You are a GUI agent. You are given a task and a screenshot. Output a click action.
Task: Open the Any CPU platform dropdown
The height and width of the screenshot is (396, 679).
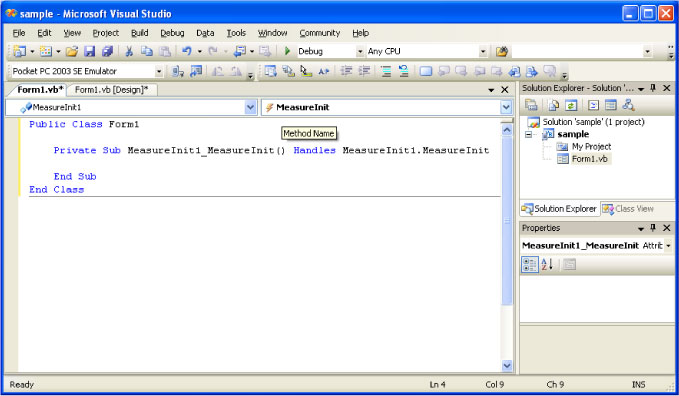click(483, 52)
